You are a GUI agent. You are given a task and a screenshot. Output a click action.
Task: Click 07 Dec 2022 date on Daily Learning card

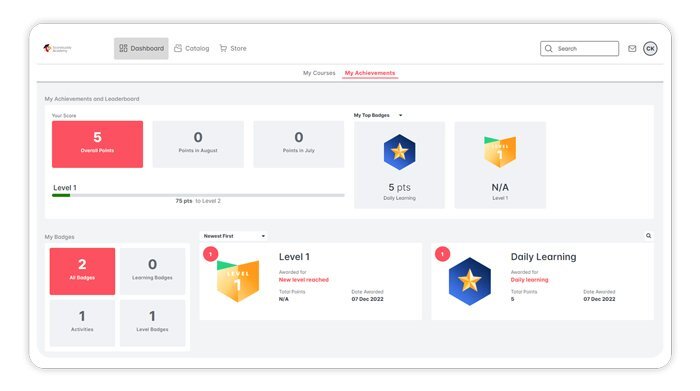[599, 299]
